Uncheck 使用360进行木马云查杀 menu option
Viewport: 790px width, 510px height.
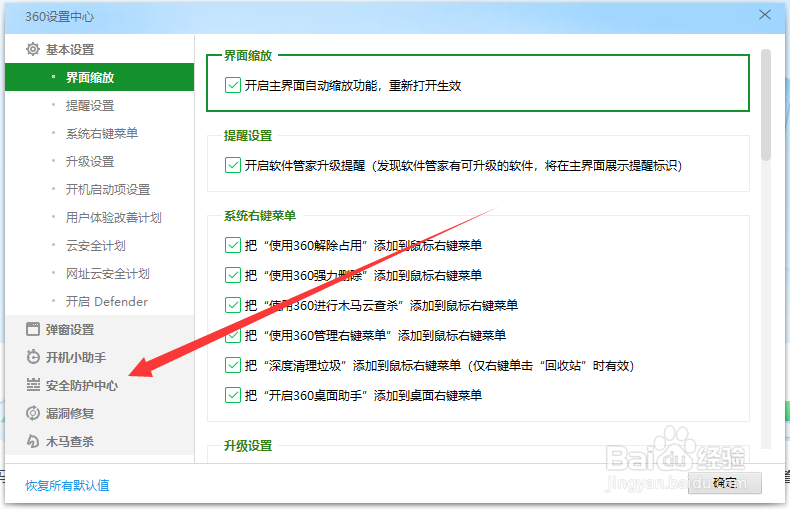pyautogui.click(x=233, y=305)
